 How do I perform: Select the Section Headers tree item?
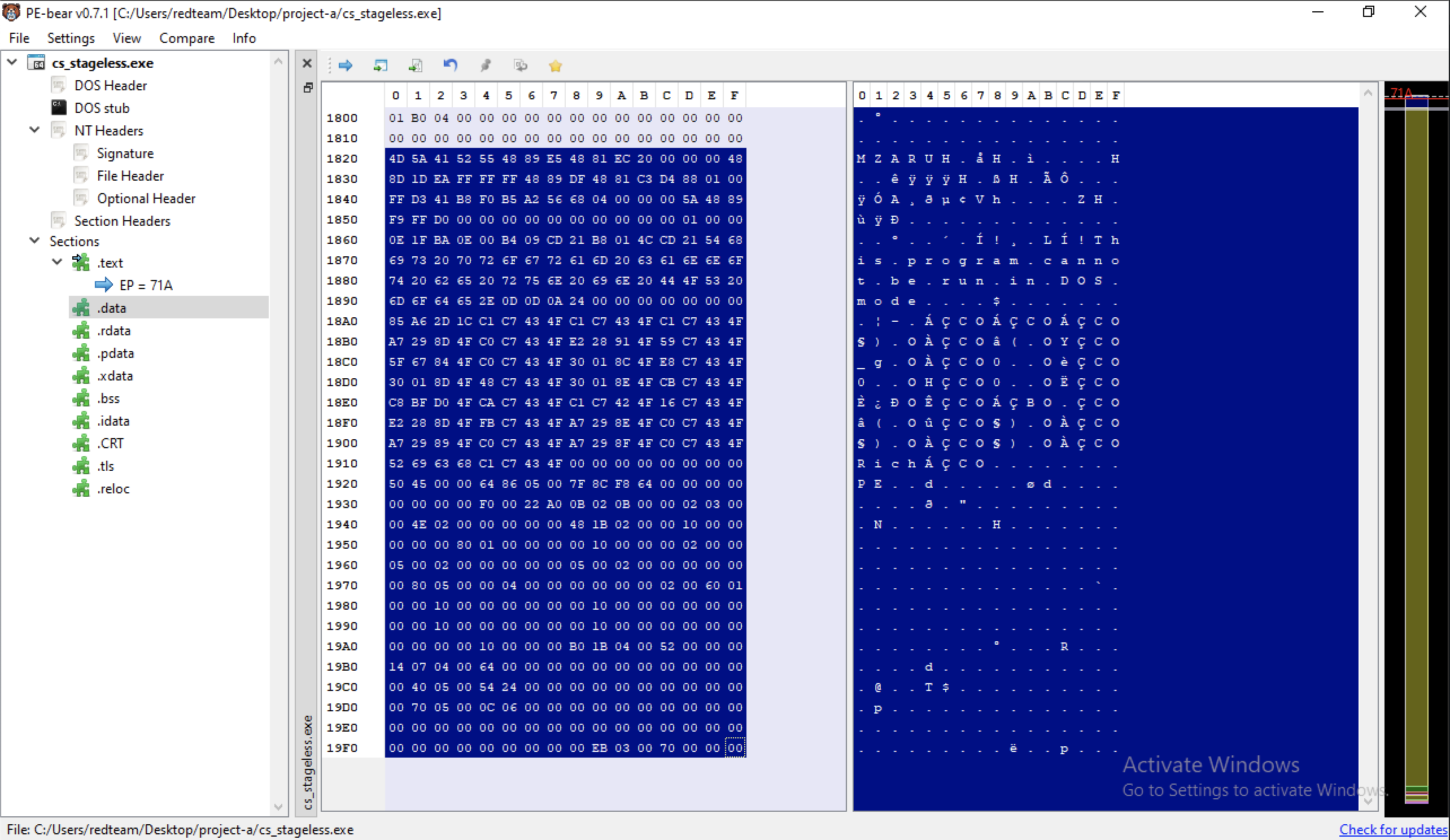coord(122,220)
